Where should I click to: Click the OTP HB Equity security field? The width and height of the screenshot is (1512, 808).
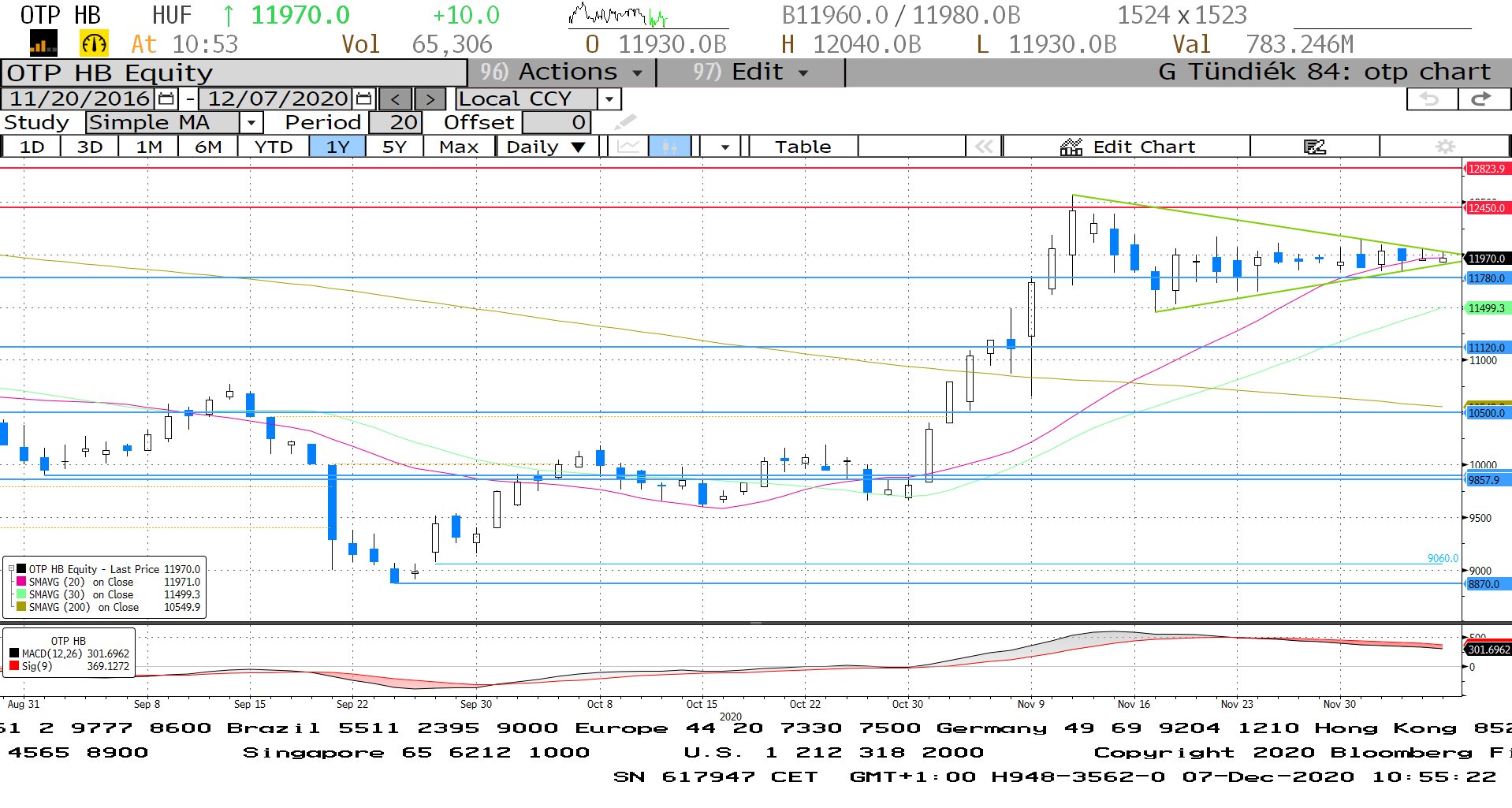coord(234,73)
